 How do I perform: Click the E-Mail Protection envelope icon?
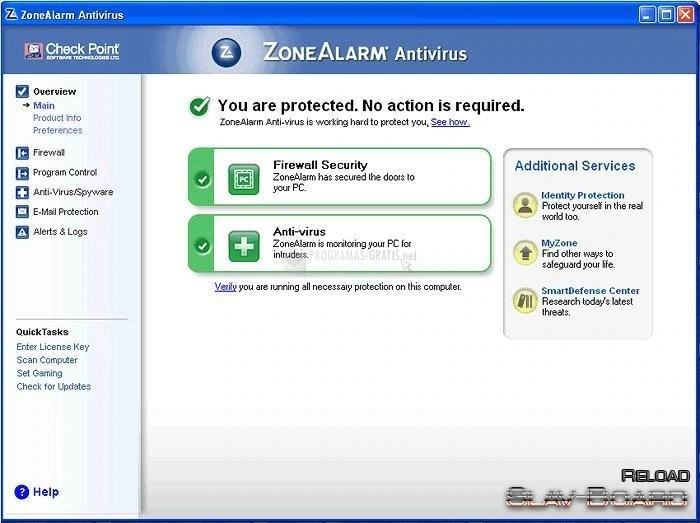[x=22, y=212]
